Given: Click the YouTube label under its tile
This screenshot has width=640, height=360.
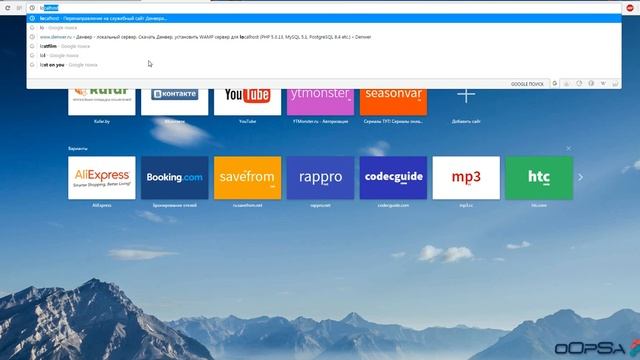Looking at the screenshot, I should point(247,121).
